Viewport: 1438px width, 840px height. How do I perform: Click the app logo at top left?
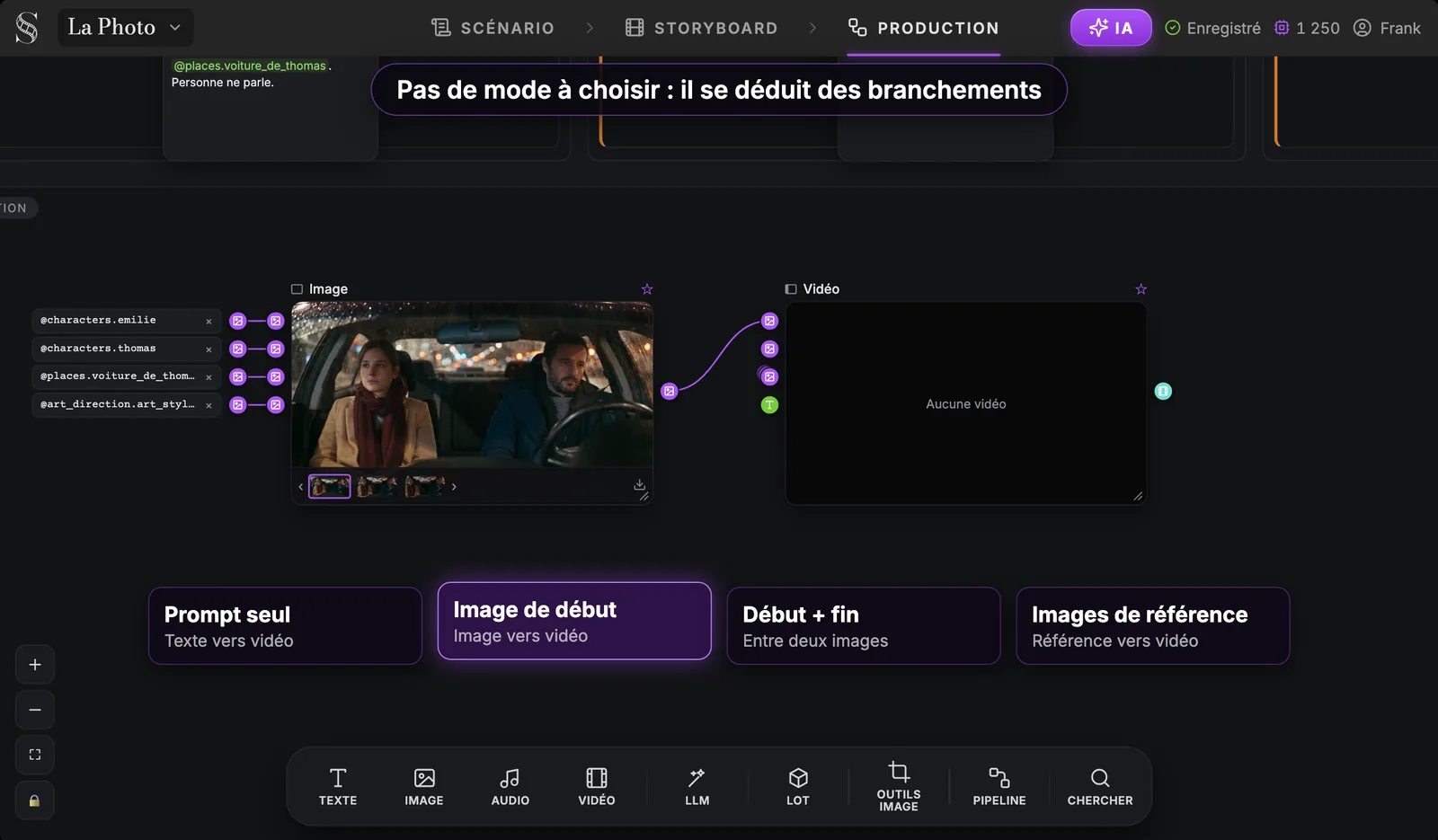point(27,28)
